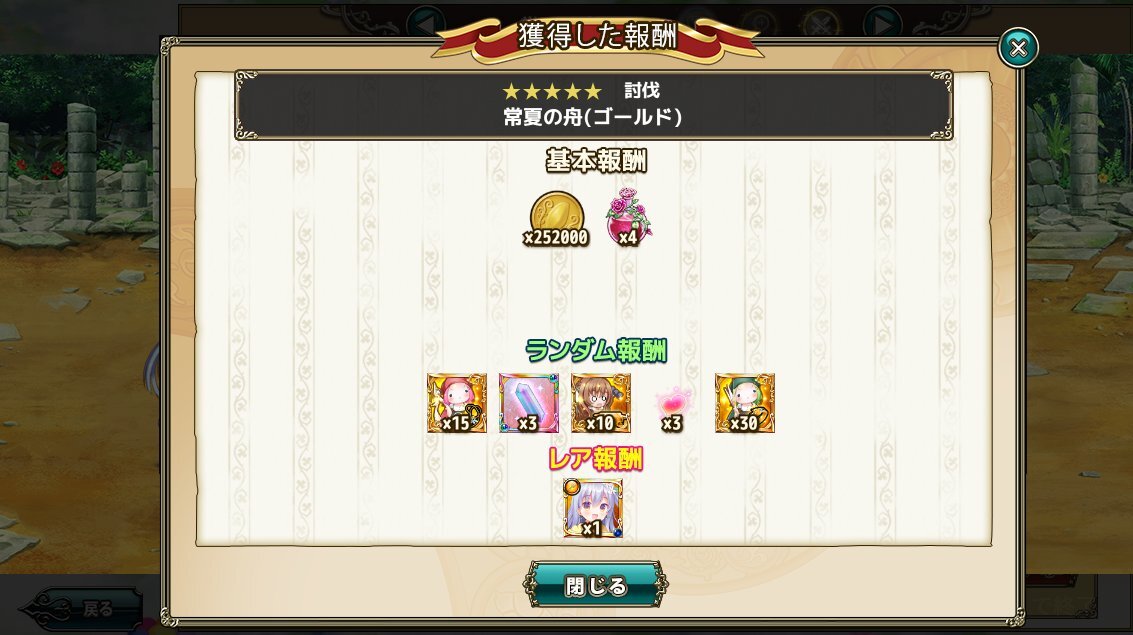Close the rewards dialog with the X

(x=1018, y=48)
